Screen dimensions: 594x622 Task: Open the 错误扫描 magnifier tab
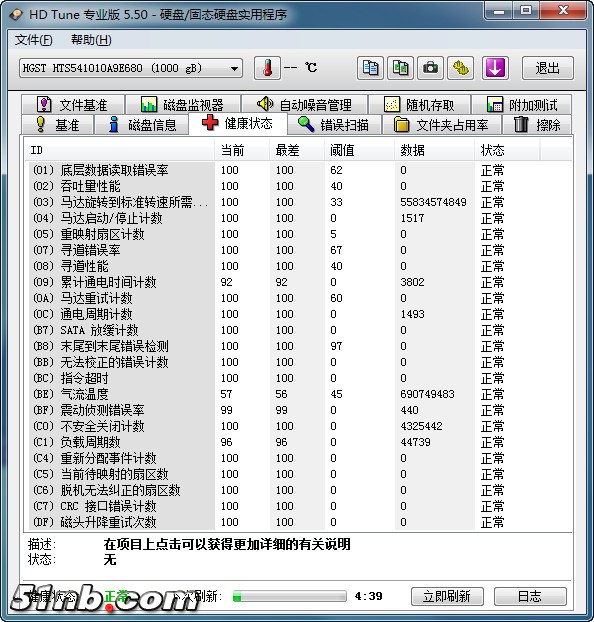(334, 125)
